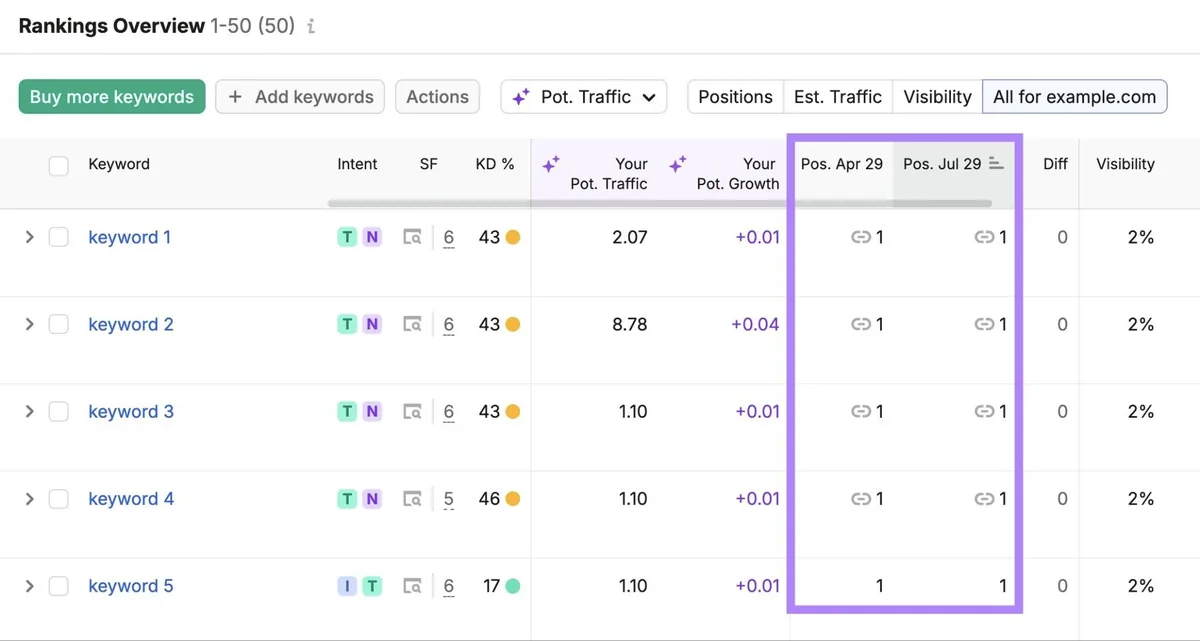This screenshot has height=641, width=1200.
Task: Click the sparkle icon beside Your Pot. Traffic header
Action: click(550, 164)
